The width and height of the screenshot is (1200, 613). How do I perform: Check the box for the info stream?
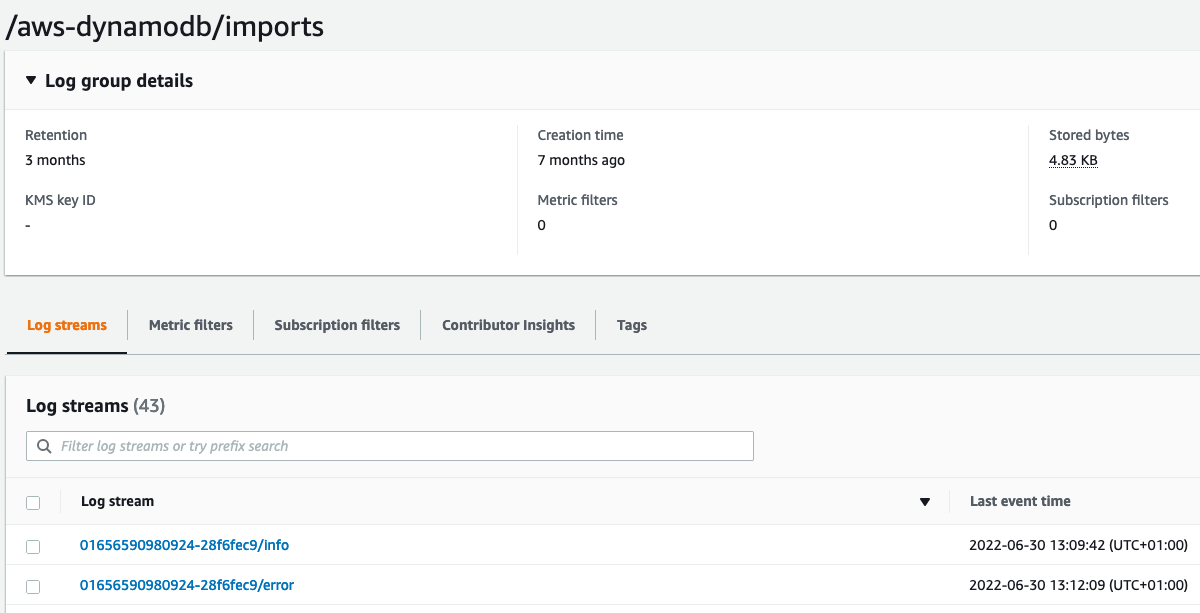tap(33, 547)
